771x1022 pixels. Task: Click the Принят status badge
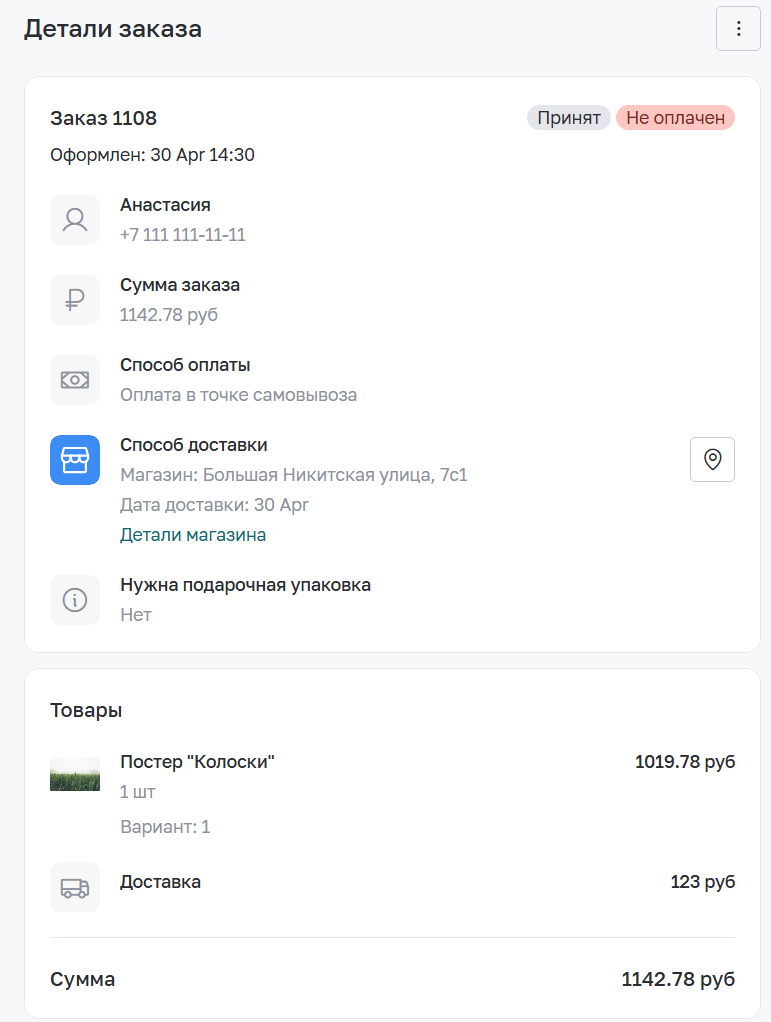click(x=569, y=118)
